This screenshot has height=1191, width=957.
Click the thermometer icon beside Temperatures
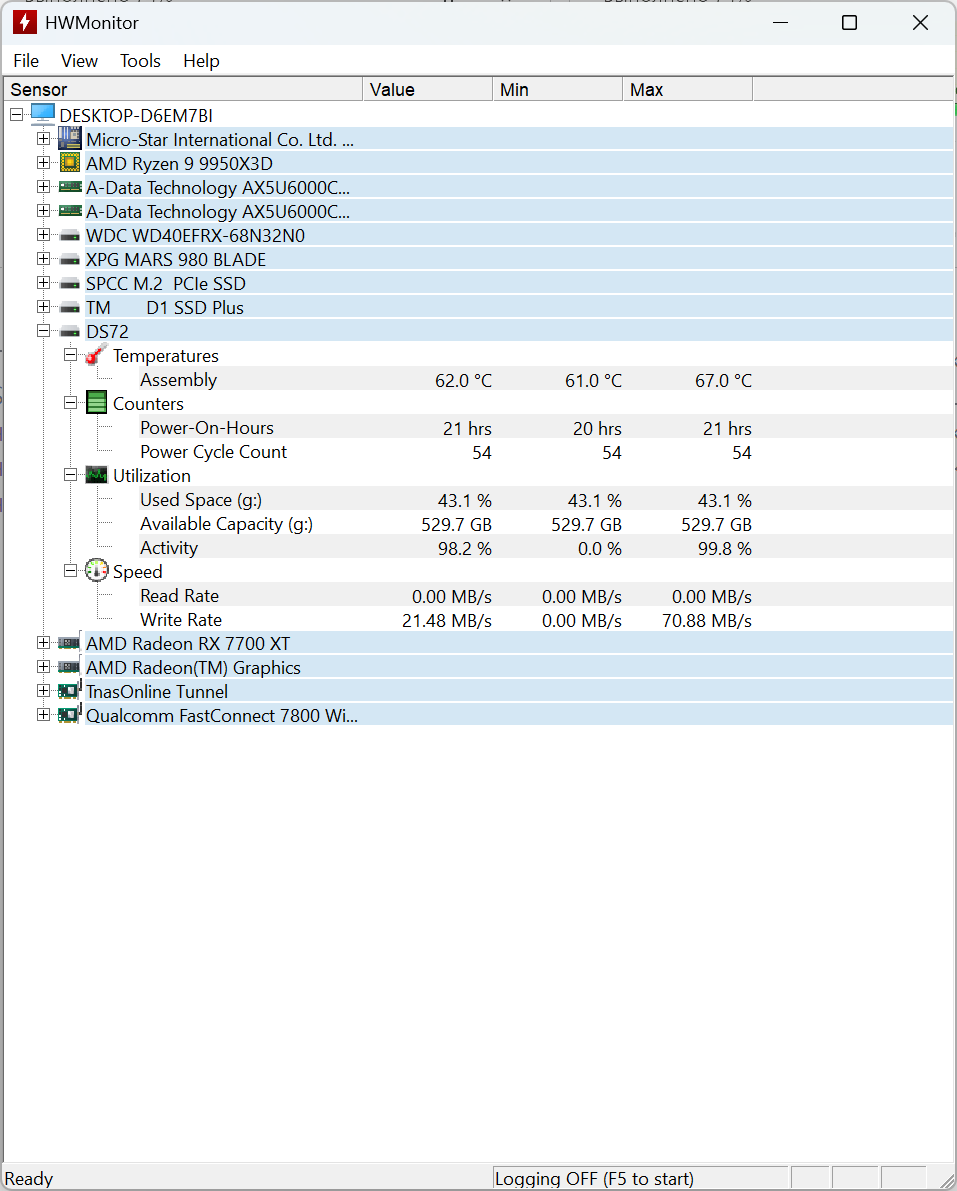96,354
